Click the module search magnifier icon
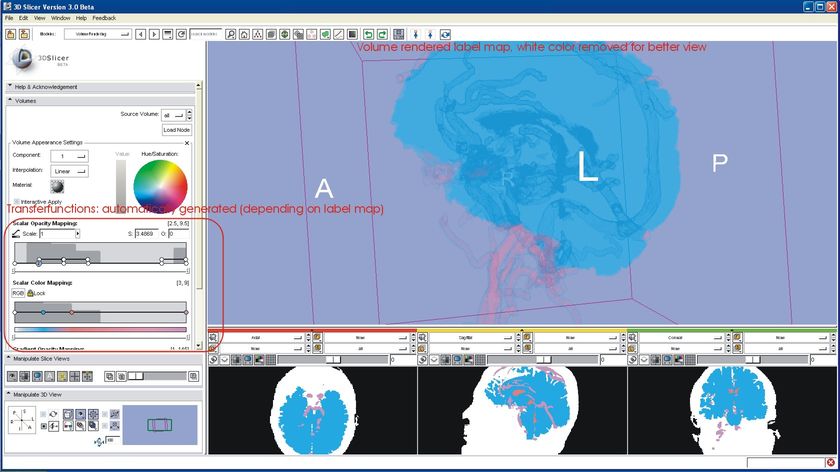 click(231, 34)
